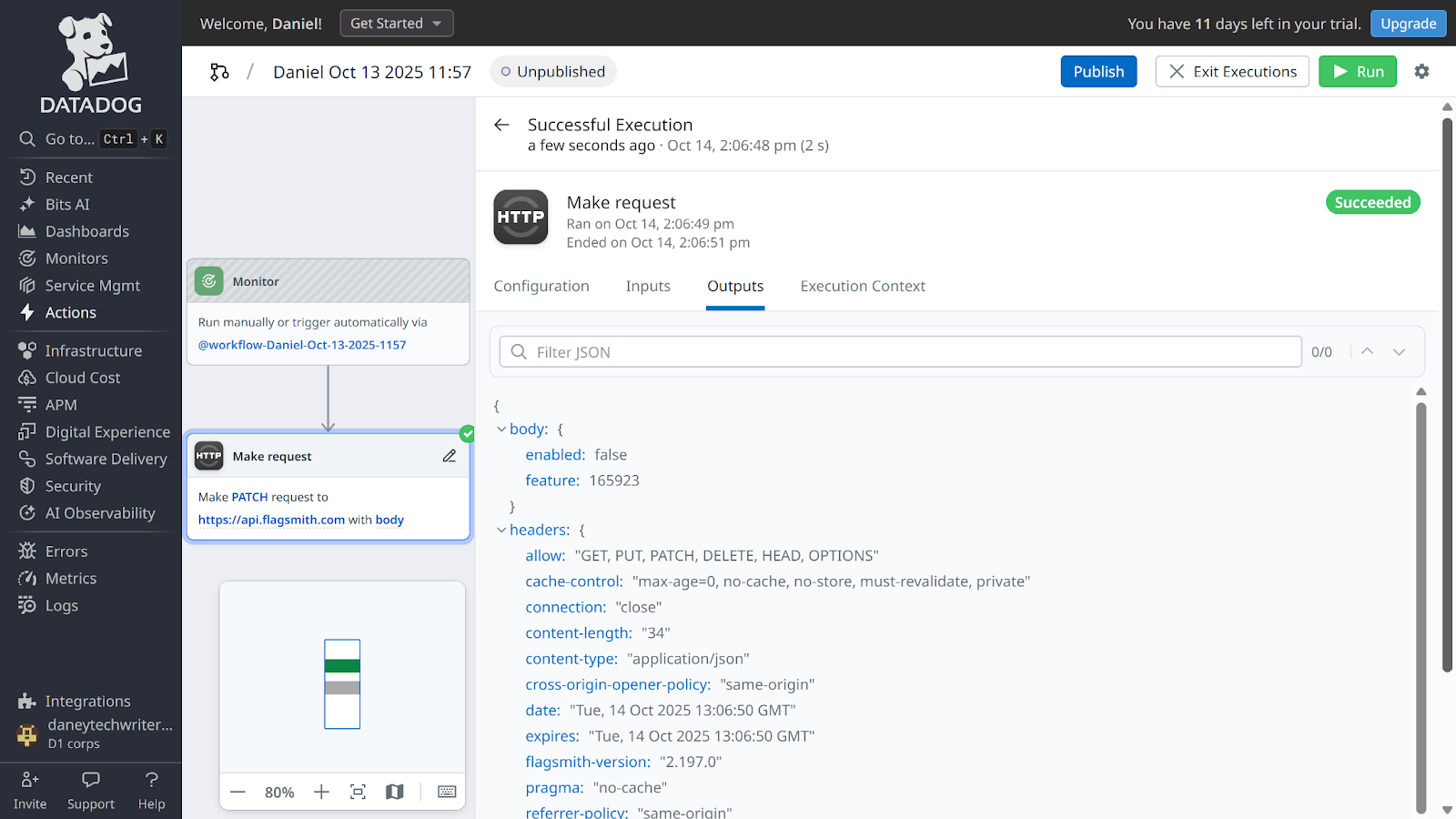The width and height of the screenshot is (1456, 819).
Task: Open Service Mgmt in sidebar
Action: [93, 286]
